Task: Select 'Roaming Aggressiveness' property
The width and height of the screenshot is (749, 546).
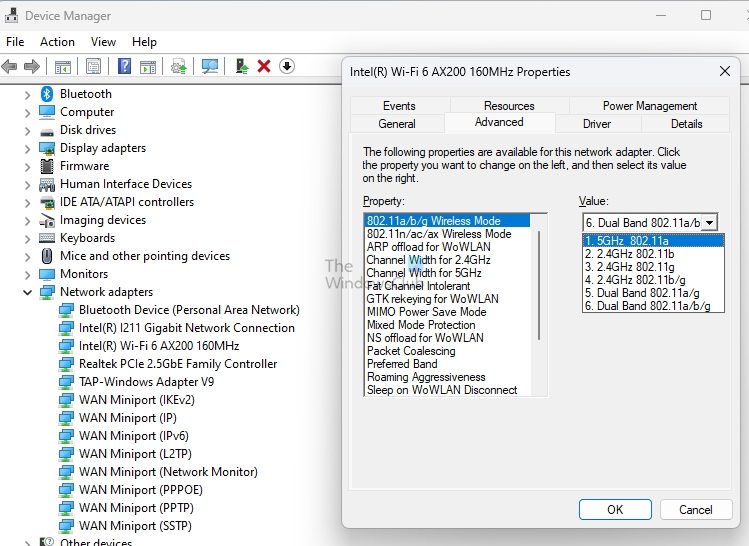Action: click(448, 377)
